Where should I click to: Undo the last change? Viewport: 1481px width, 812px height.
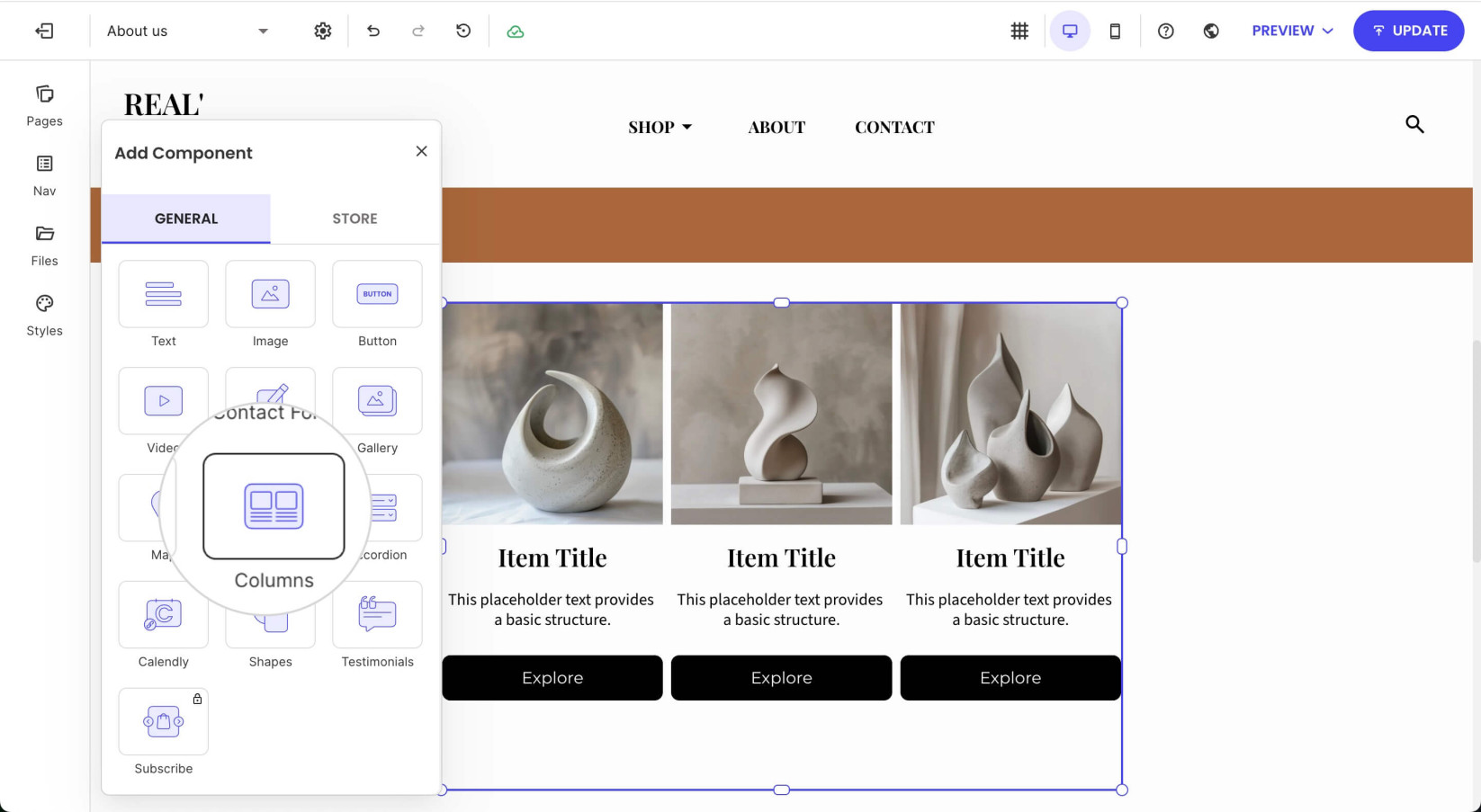coord(373,31)
